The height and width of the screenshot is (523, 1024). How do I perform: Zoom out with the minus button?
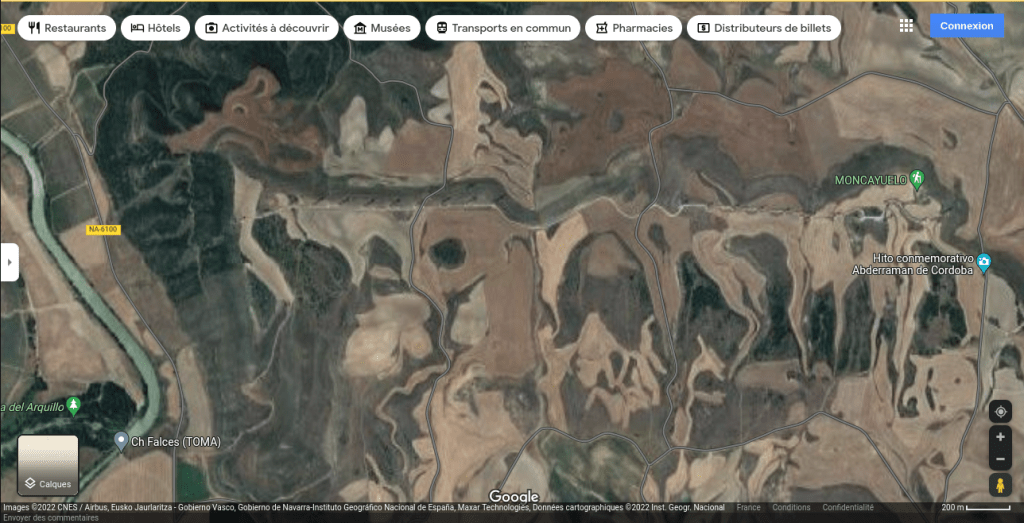point(1000,459)
